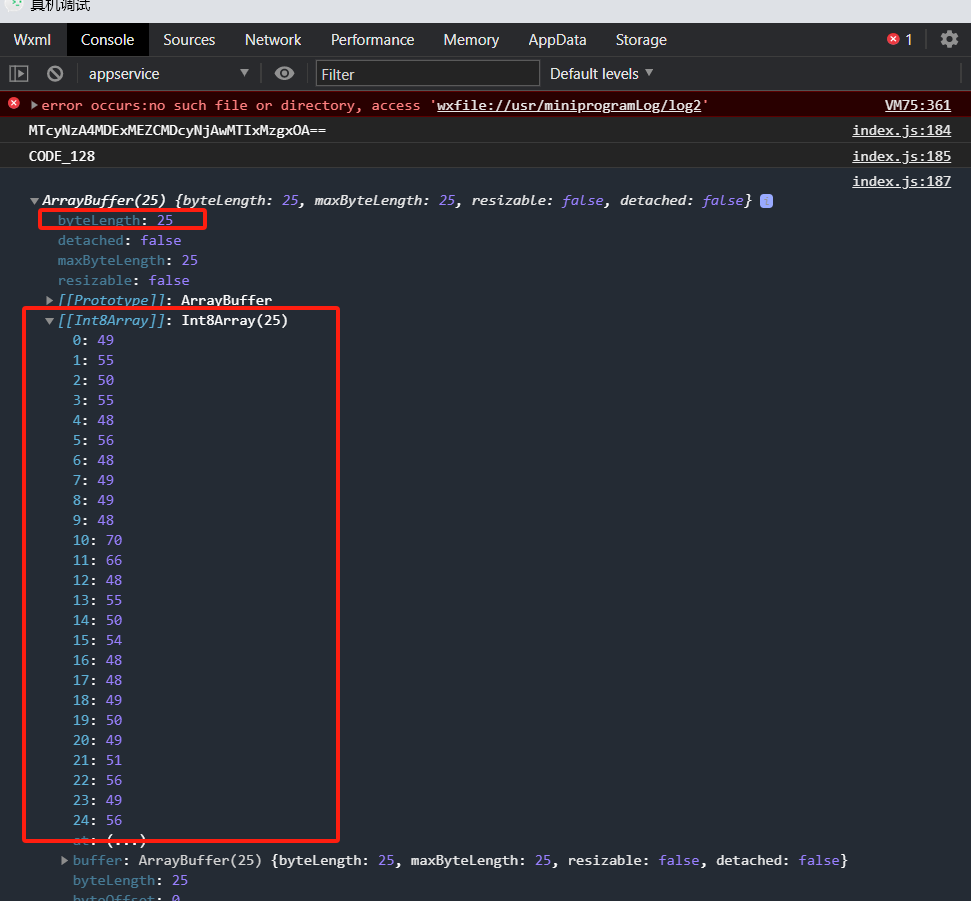Click array entry 21: 51

[97, 760]
